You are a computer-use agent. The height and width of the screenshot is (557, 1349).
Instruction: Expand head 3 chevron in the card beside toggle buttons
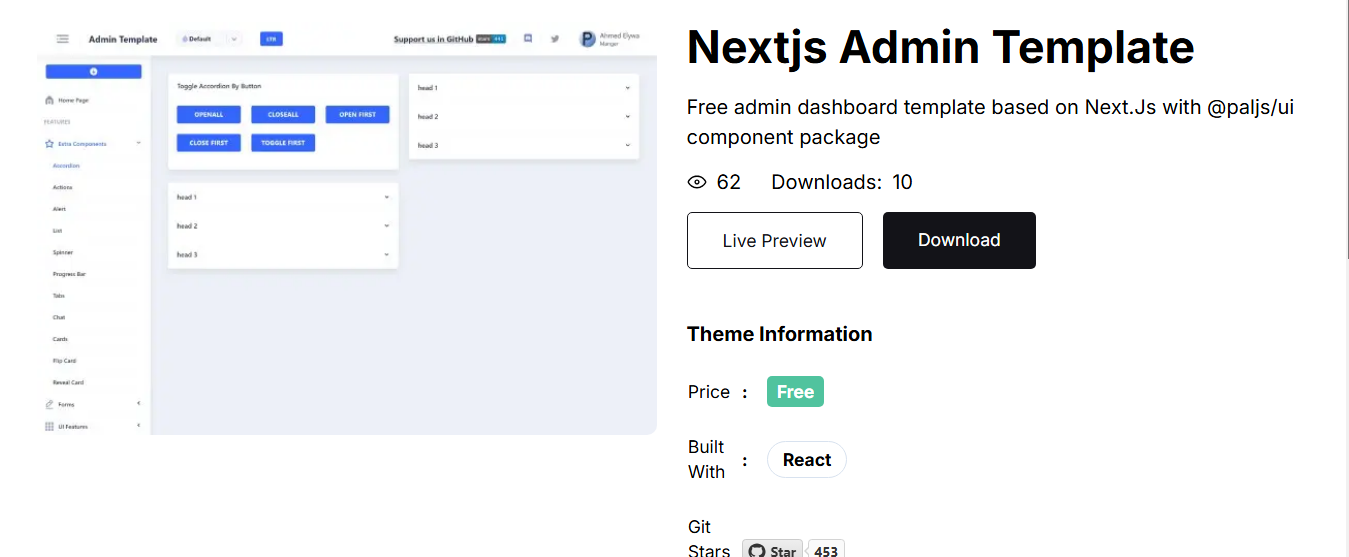click(628, 146)
